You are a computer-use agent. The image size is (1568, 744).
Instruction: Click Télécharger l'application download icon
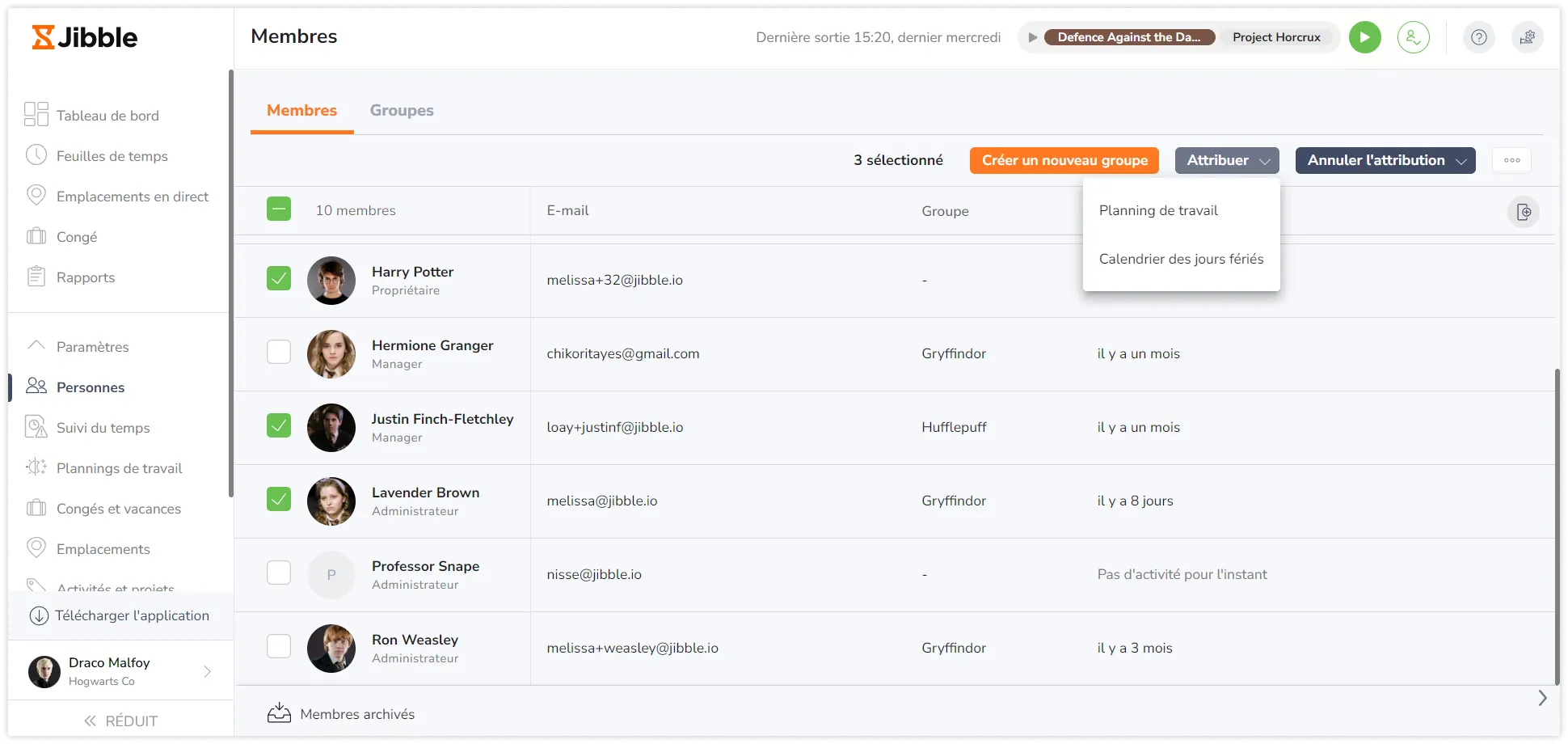(x=39, y=615)
